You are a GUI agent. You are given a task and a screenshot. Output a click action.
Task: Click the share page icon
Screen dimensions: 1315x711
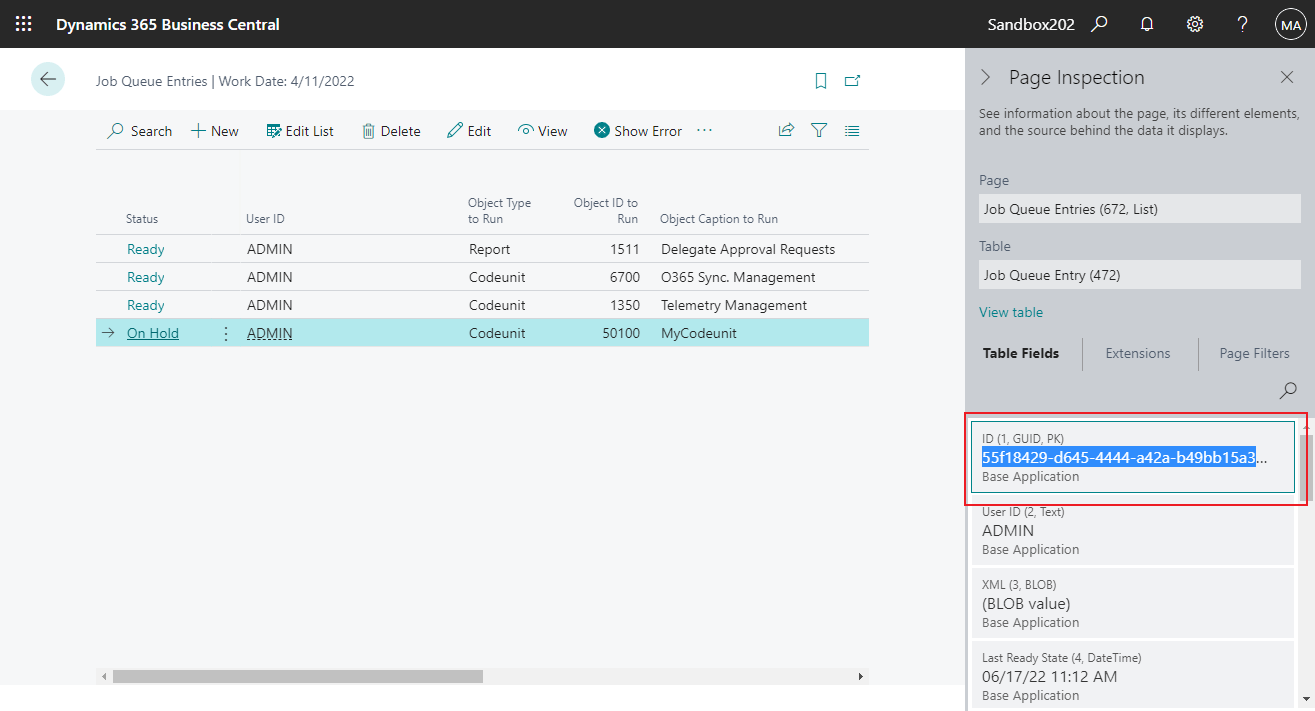(786, 130)
